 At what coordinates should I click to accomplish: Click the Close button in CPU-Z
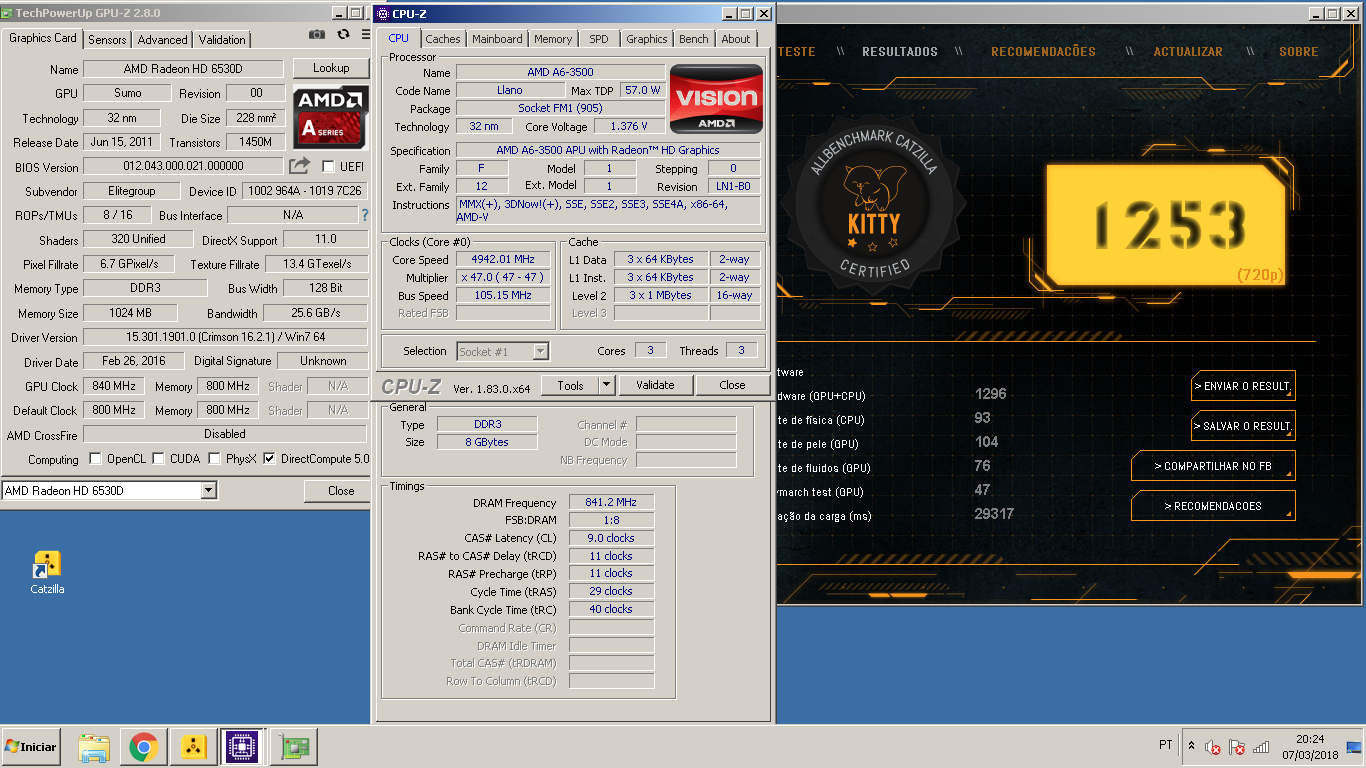(732, 385)
